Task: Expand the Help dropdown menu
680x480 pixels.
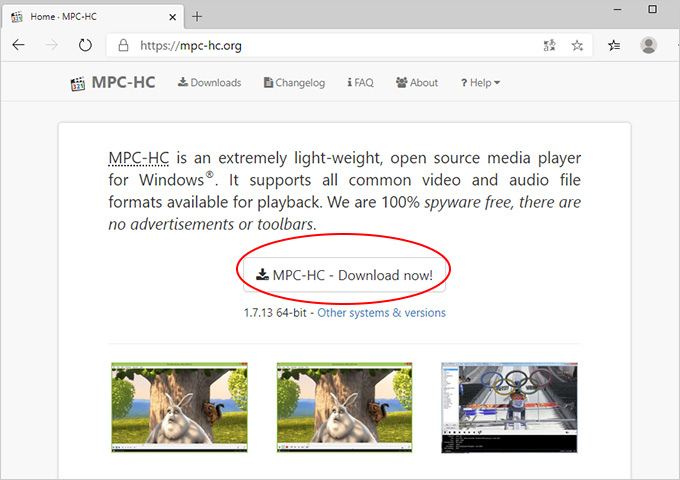Action: (480, 82)
